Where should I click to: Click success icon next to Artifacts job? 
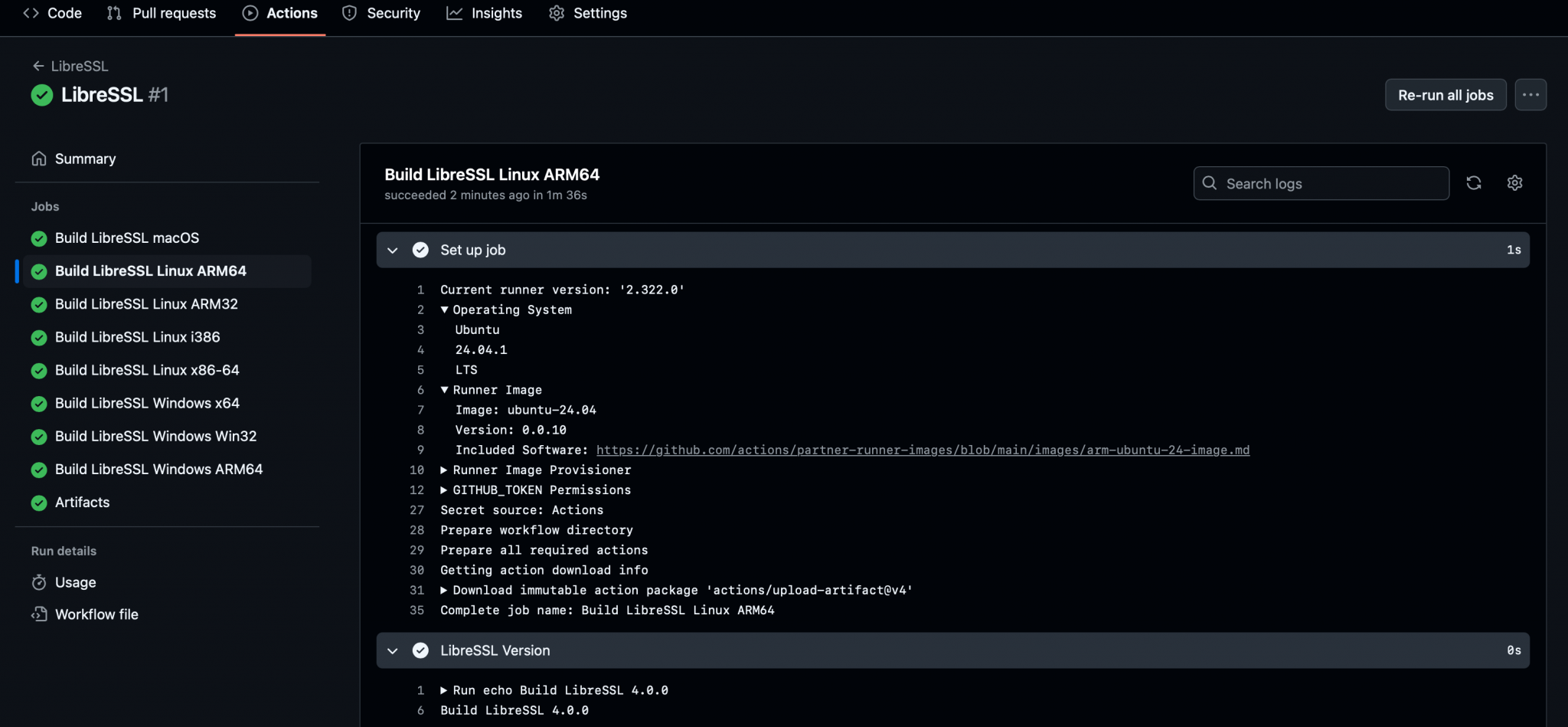point(39,503)
